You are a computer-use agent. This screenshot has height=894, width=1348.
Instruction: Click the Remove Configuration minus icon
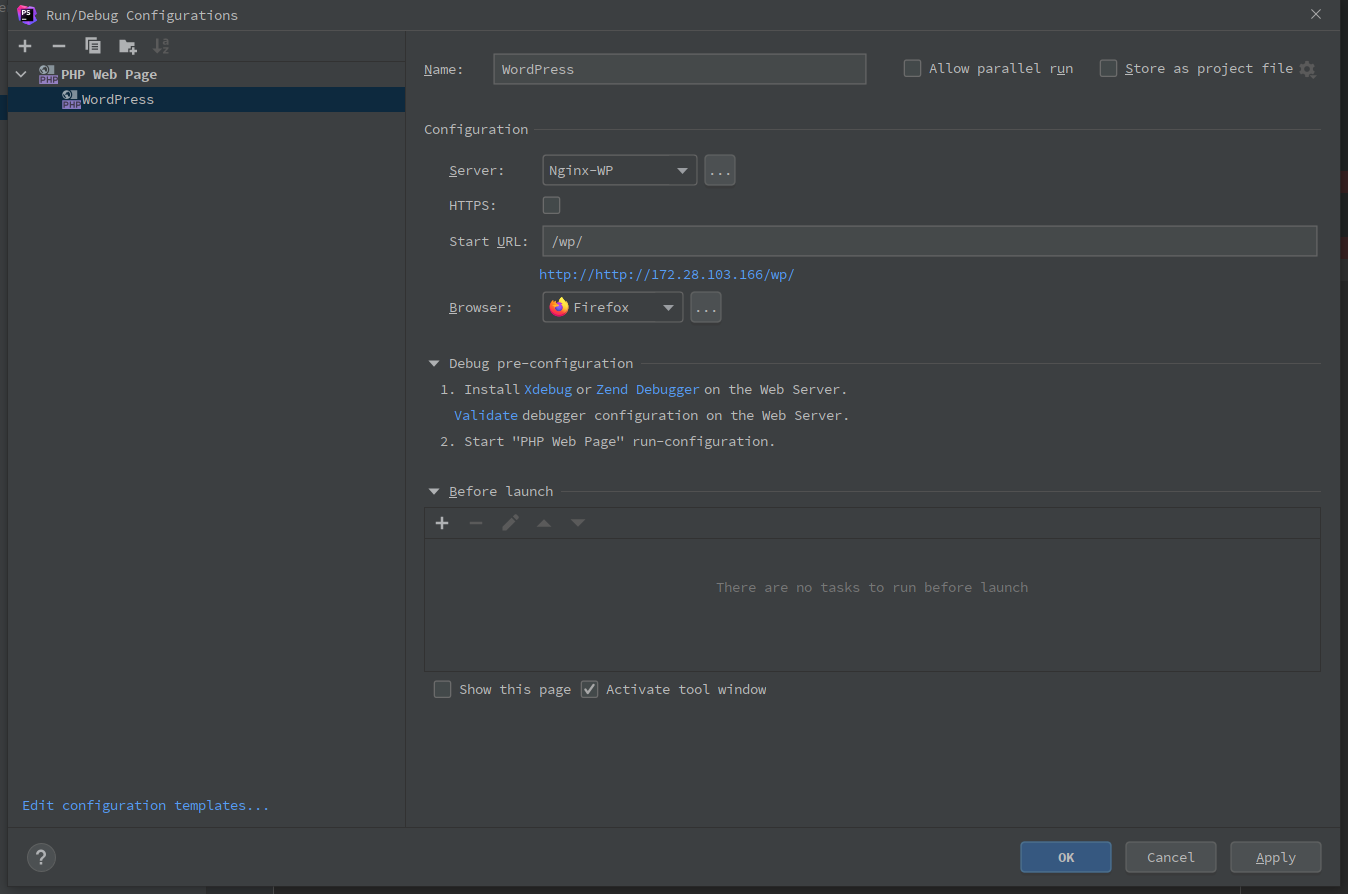pos(59,46)
